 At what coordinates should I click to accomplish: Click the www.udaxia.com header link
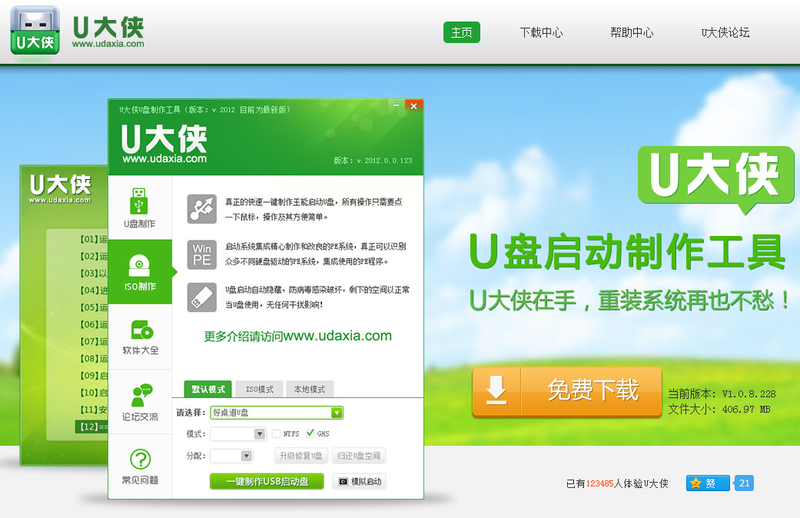point(108,44)
